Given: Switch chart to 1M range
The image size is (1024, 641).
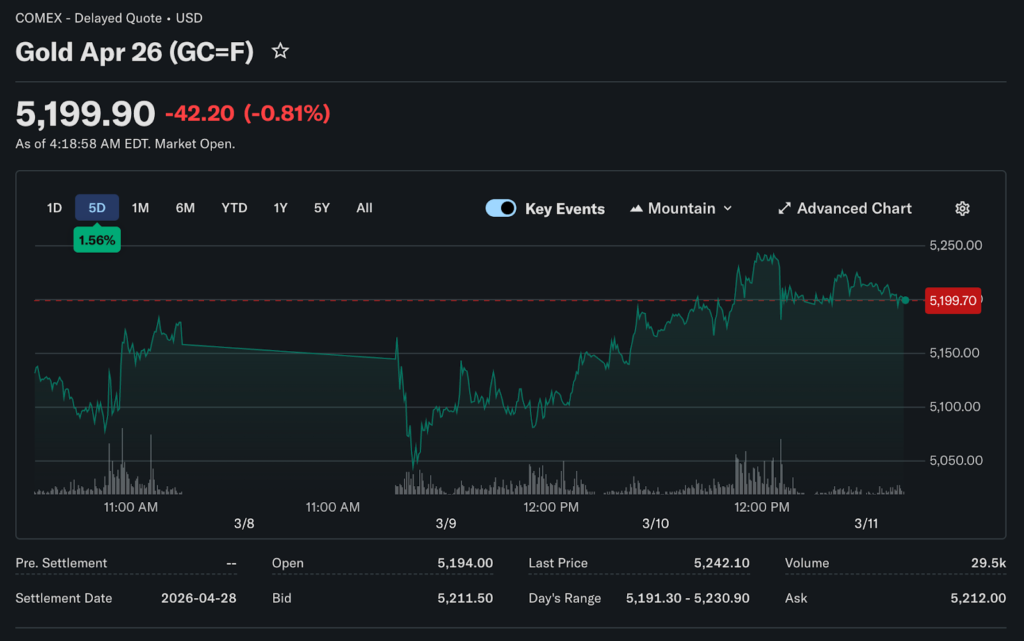Looking at the screenshot, I should [140, 208].
